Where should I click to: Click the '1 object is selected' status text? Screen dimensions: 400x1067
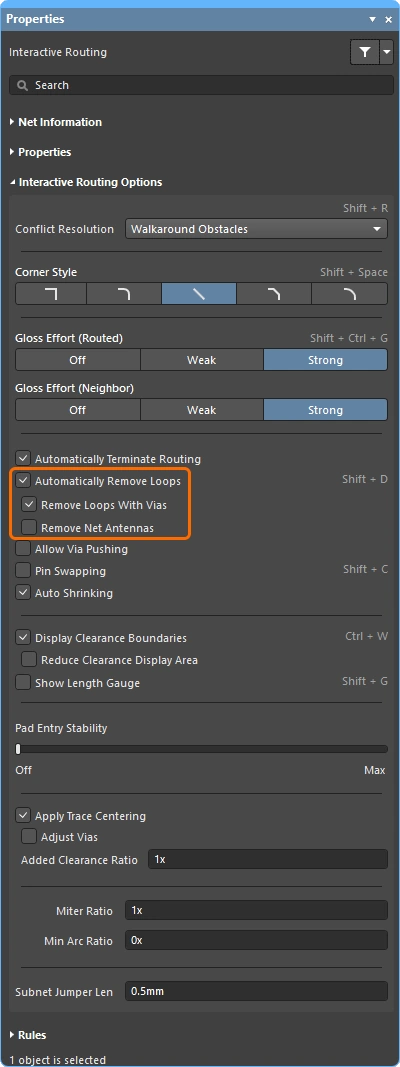point(58,1060)
